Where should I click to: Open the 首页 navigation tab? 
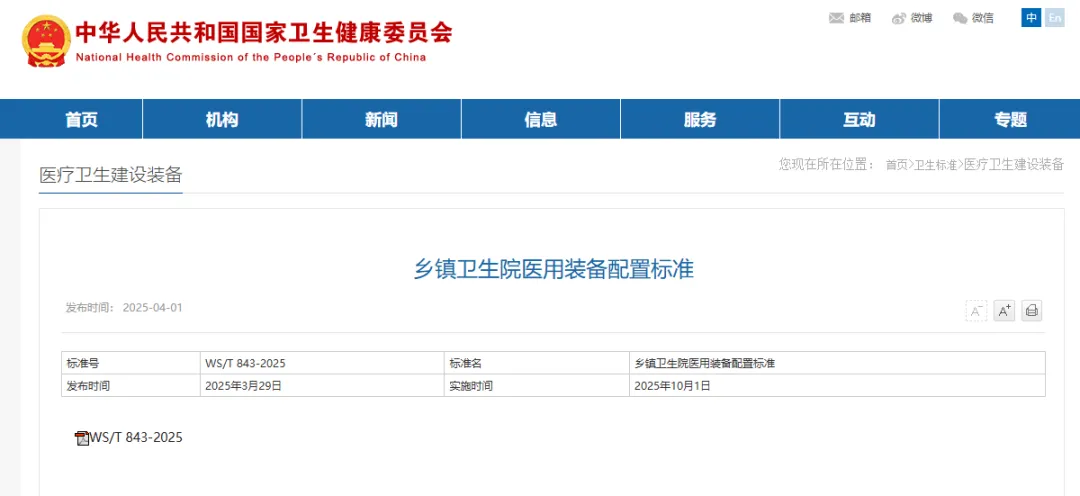[x=82, y=120]
